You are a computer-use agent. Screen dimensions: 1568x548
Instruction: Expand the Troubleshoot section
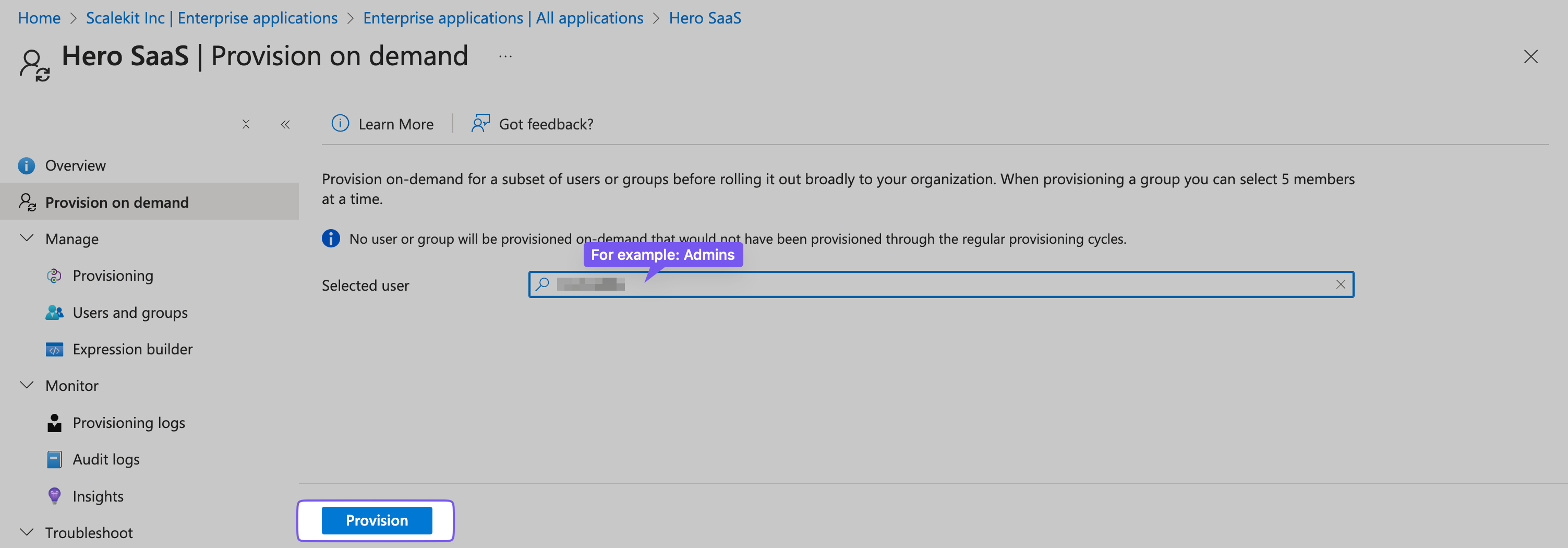tap(27, 531)
